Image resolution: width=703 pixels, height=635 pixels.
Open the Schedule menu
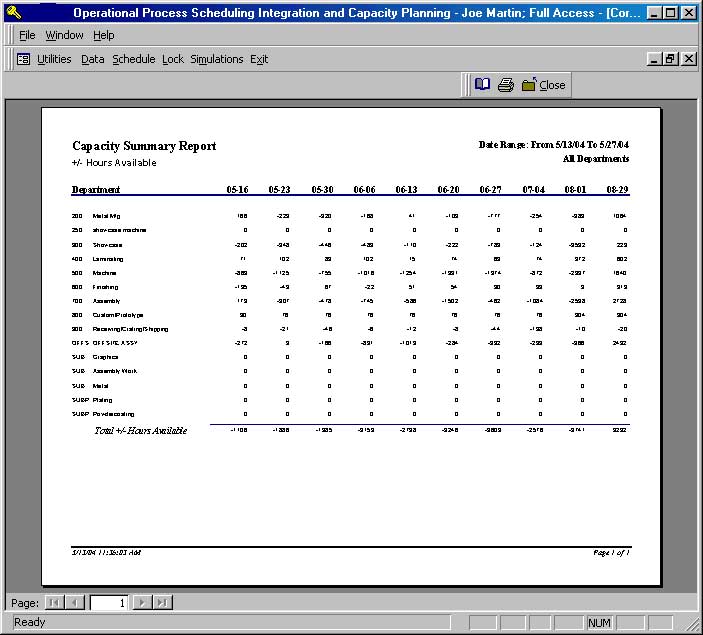[x=133, y=59]
